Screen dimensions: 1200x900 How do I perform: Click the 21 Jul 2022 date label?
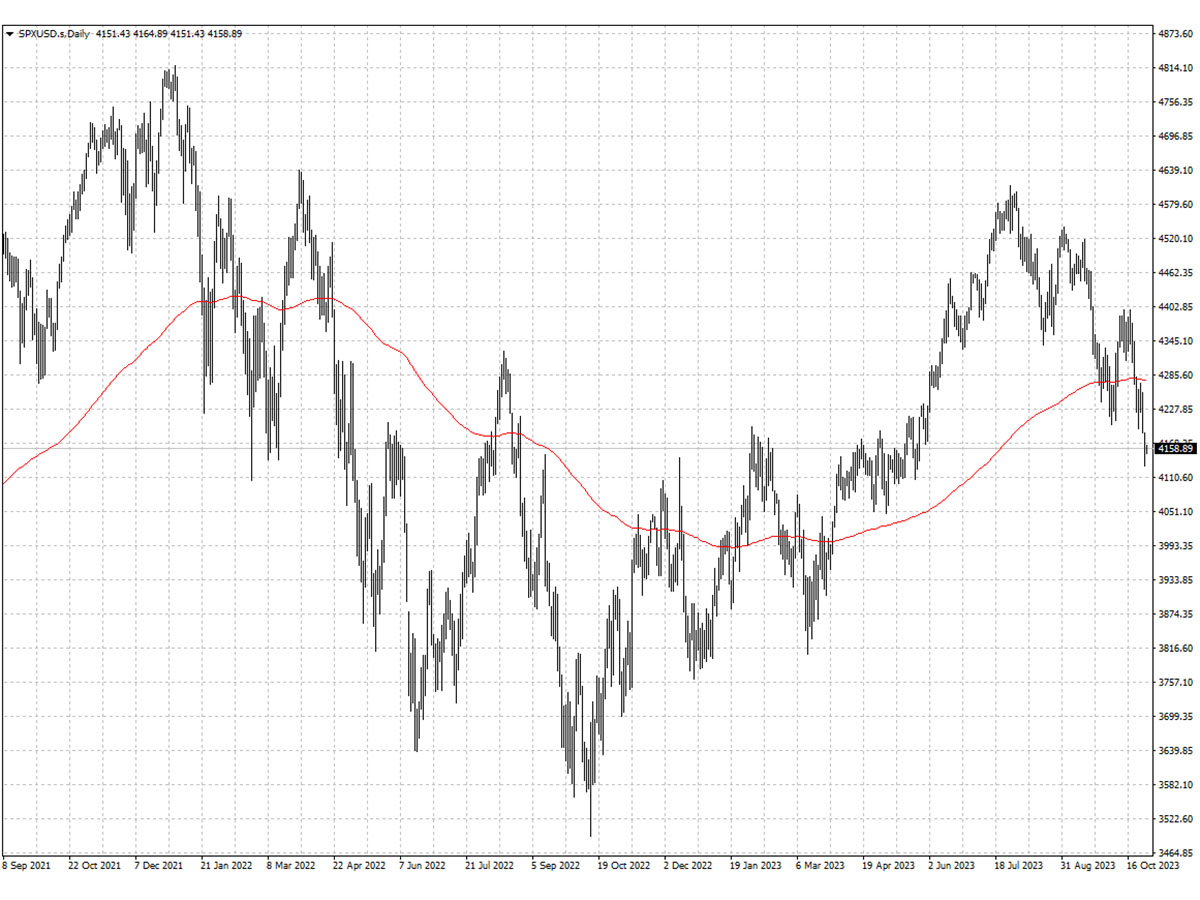[490, 864]
